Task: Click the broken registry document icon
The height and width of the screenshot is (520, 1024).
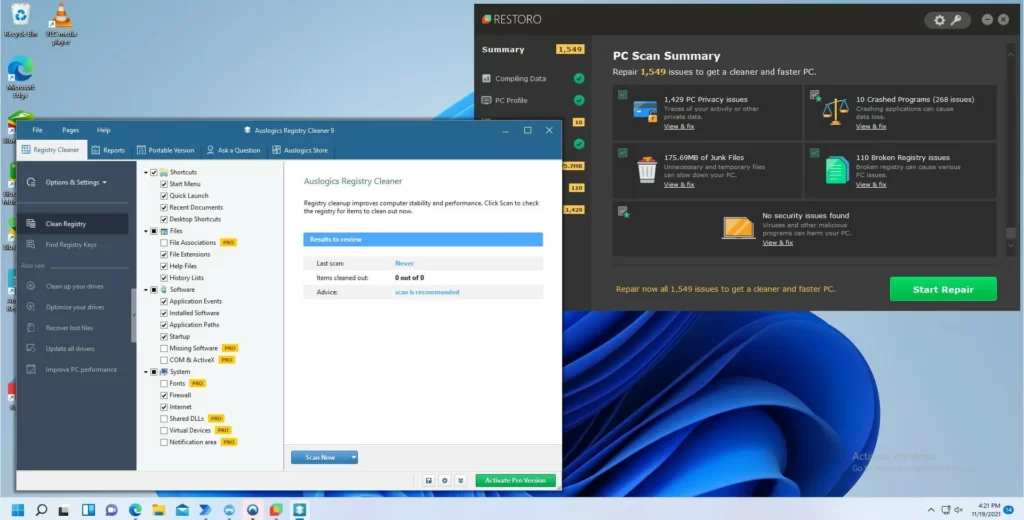Action: pyautogui.click(x=836, y=170)
